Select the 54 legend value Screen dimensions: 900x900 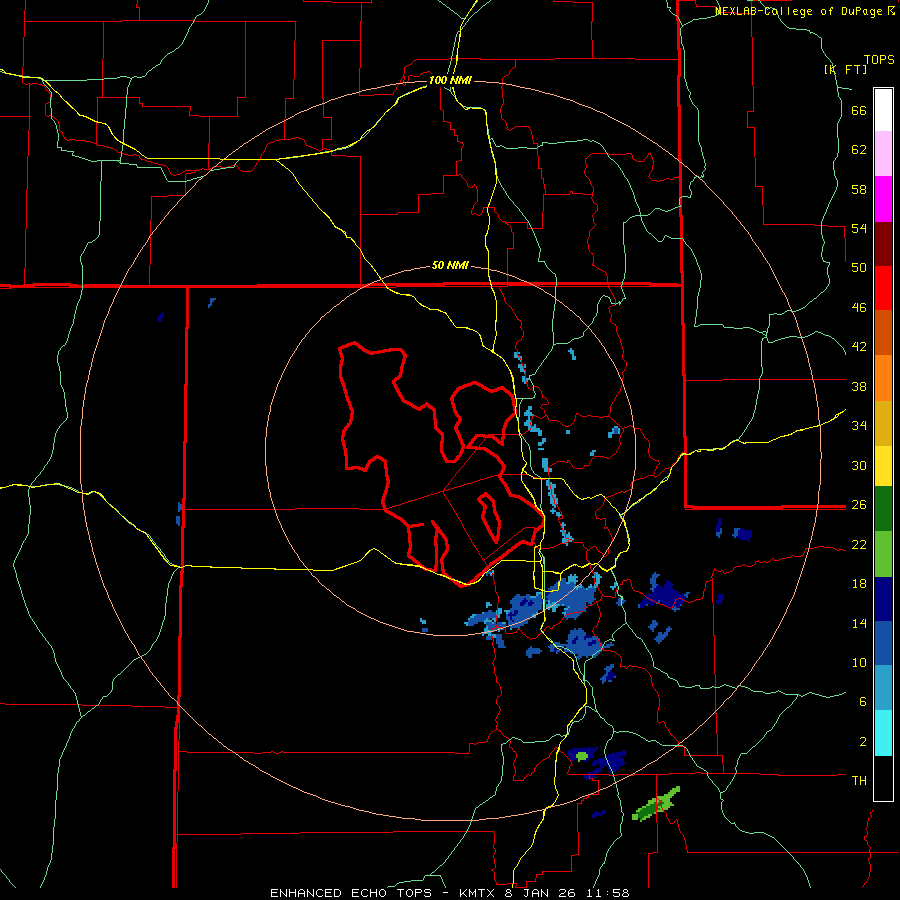click(859, 228)
